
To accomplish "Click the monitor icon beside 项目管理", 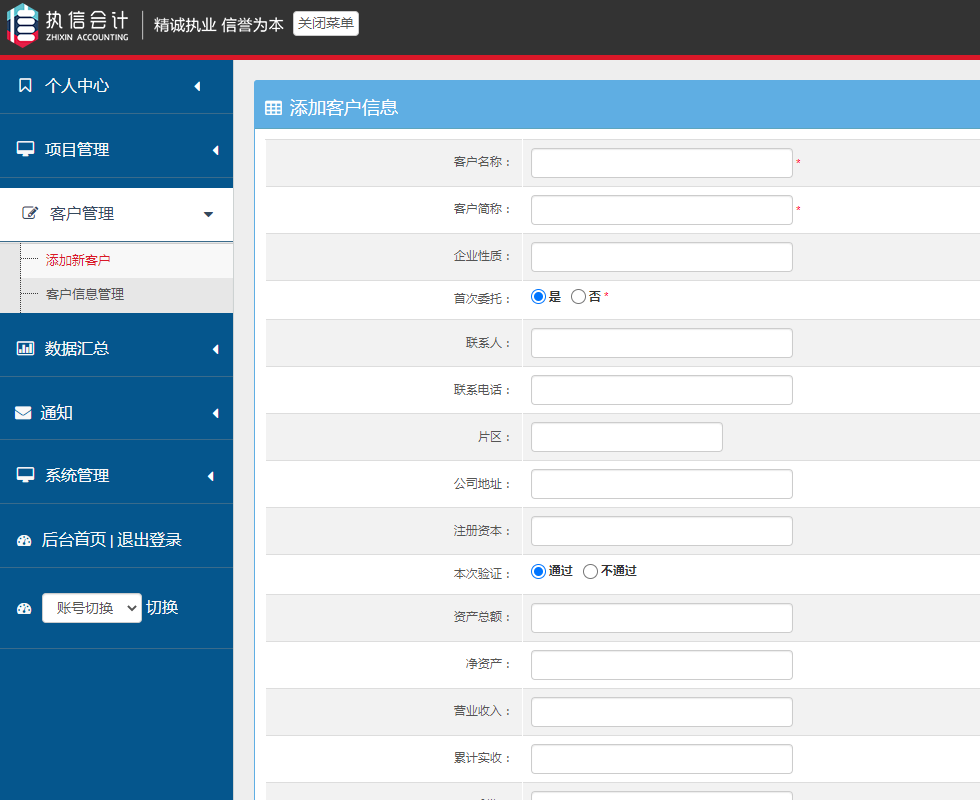I will click(x=25, y=149).
